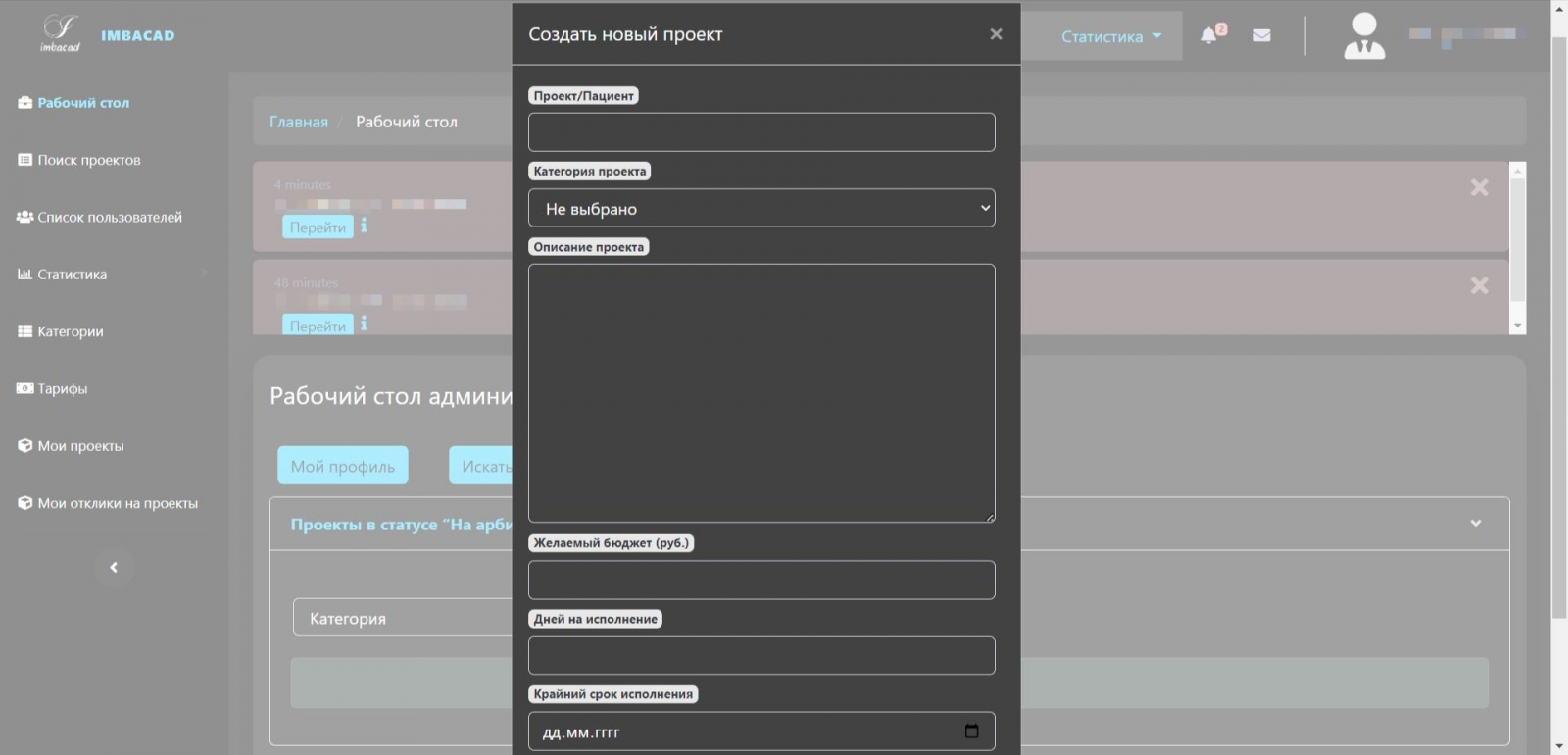Click the Imbacad logo

click(61, 34)
